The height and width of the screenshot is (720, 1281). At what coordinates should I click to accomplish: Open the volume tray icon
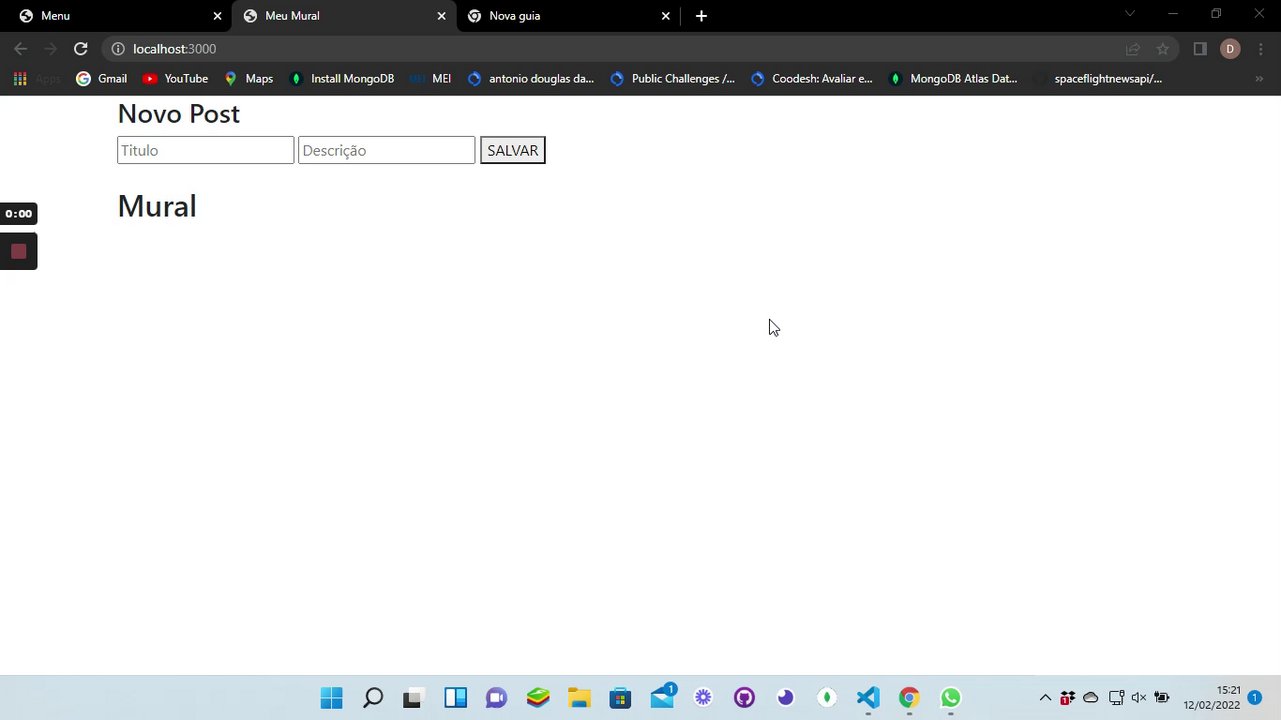click(x=1138, y=698)
